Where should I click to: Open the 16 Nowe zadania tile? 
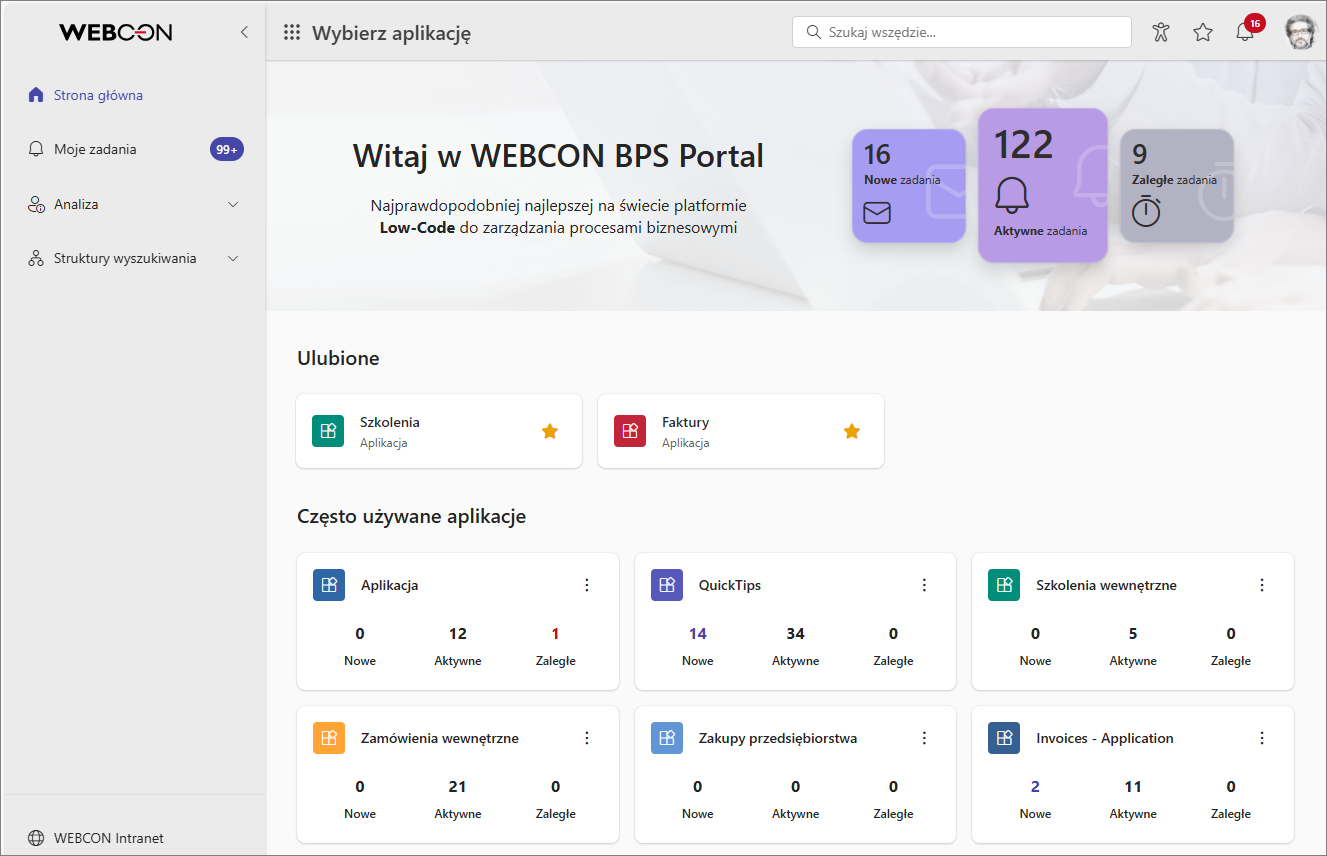click(x=909, y=186)
